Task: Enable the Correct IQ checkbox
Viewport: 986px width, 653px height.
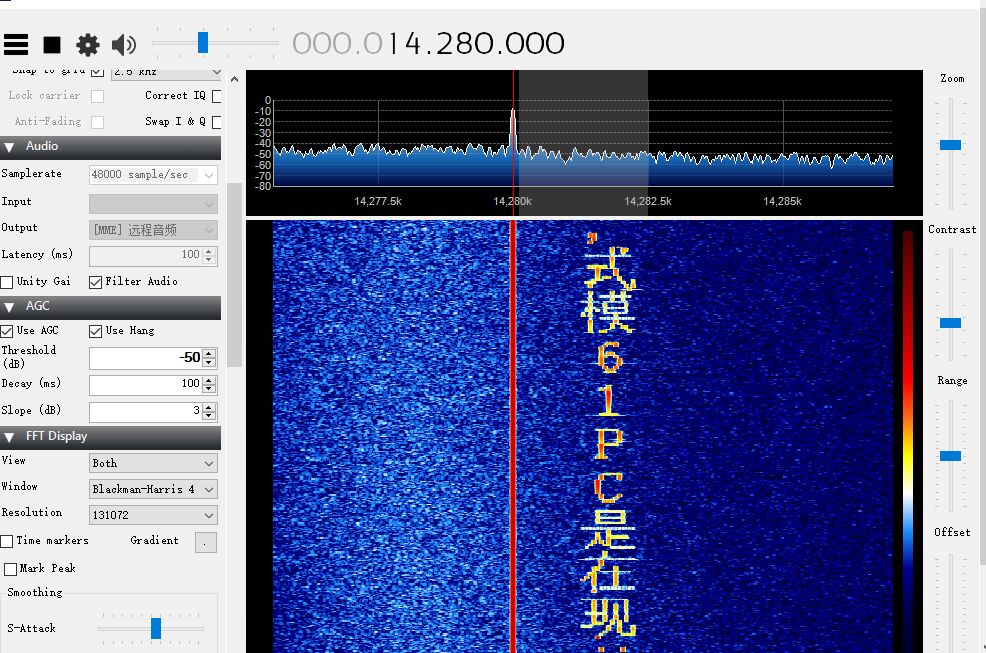Action: coord(216,96)
